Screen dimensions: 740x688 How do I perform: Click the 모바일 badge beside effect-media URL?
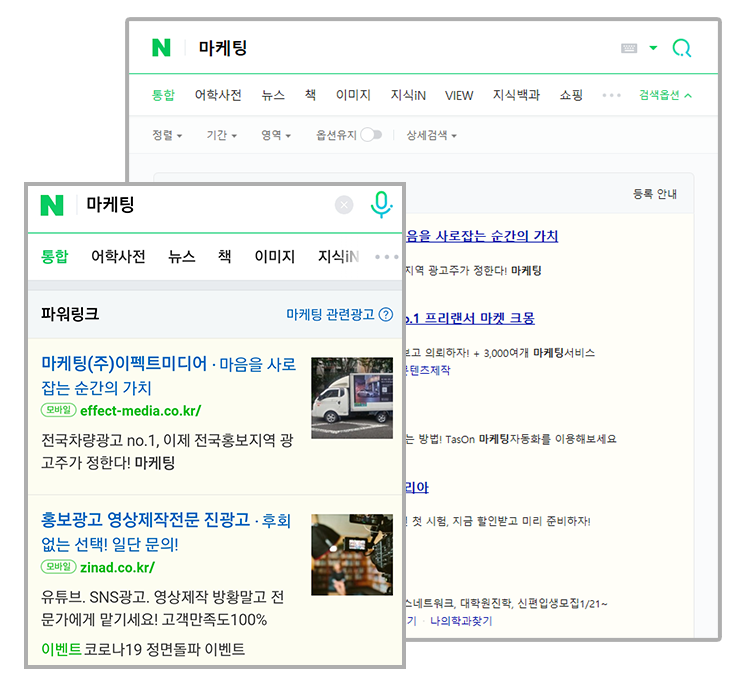click(59, 410)
